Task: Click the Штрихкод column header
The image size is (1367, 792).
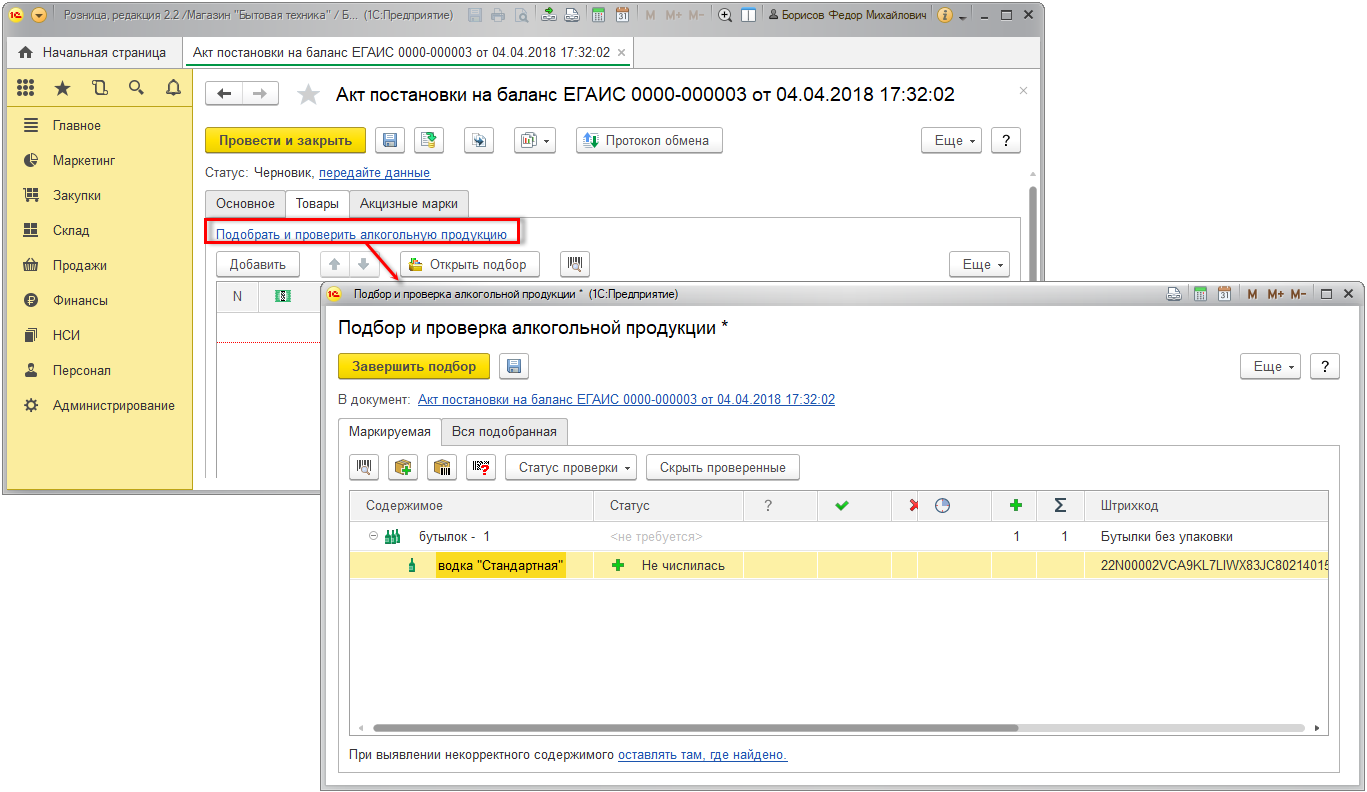Action: click(1207, 506)
